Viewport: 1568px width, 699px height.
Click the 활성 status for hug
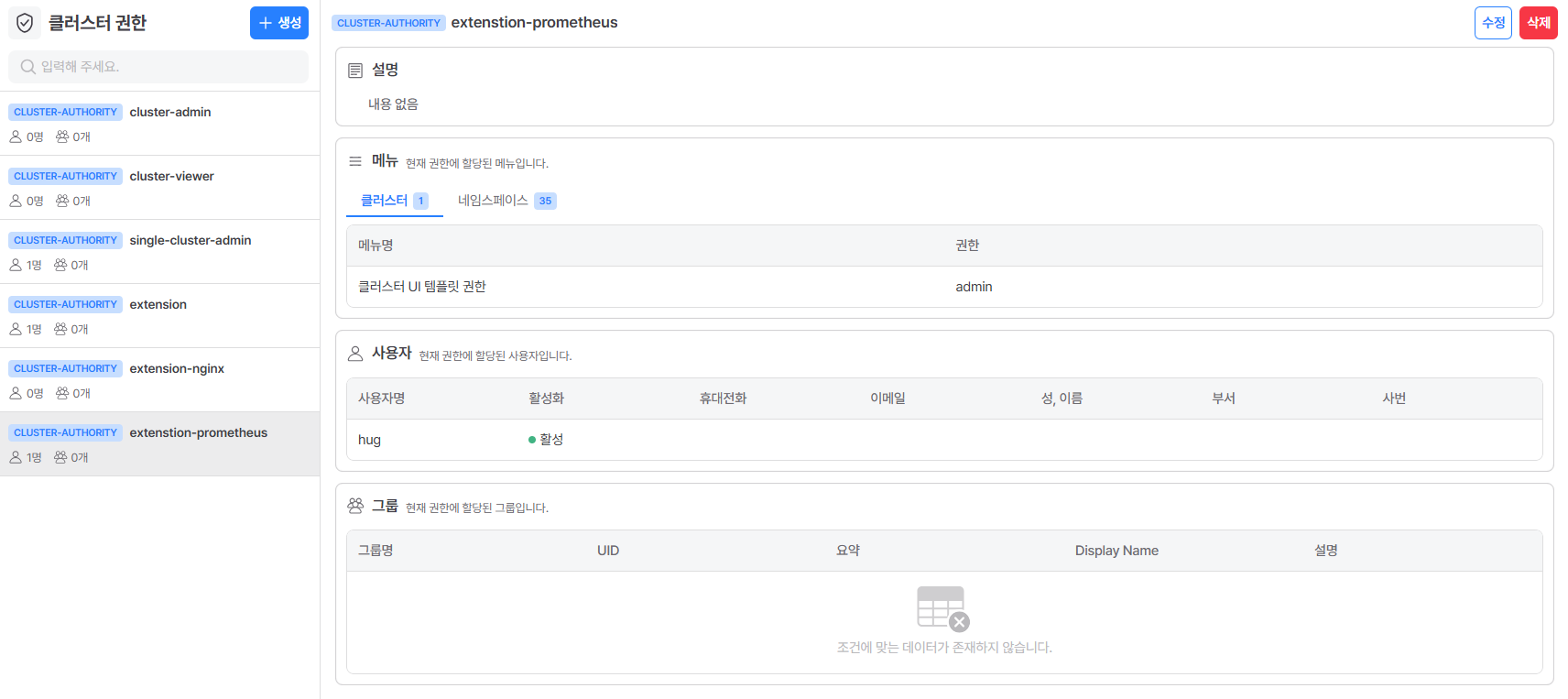pos(546,440)
